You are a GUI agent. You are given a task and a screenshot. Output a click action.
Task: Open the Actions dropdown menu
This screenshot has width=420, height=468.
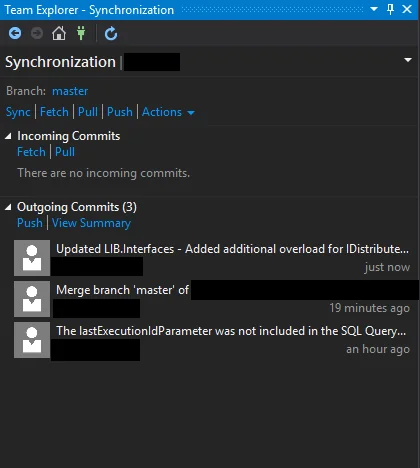click(x=168, y=112)
